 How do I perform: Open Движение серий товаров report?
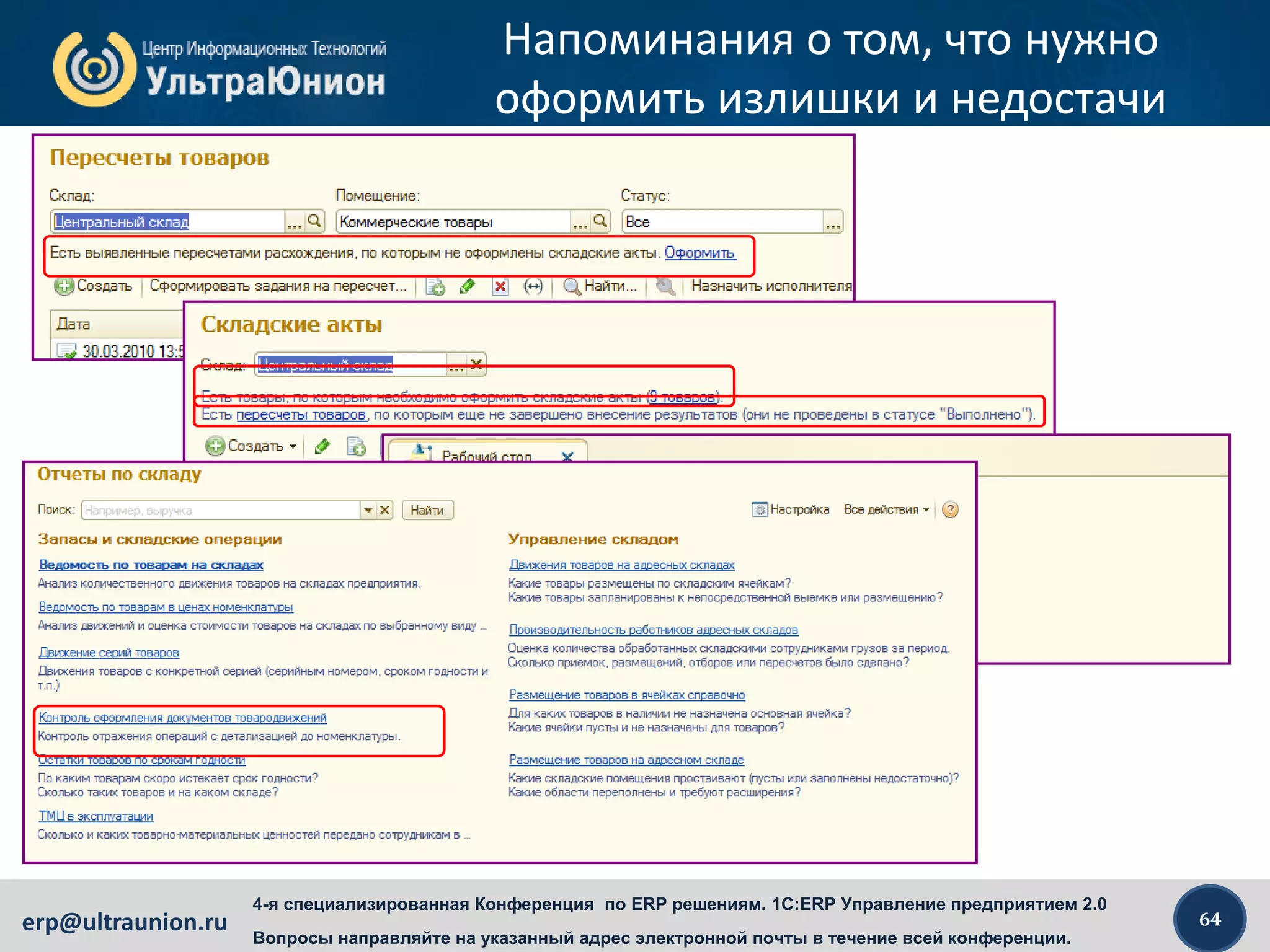coord(109,653)
